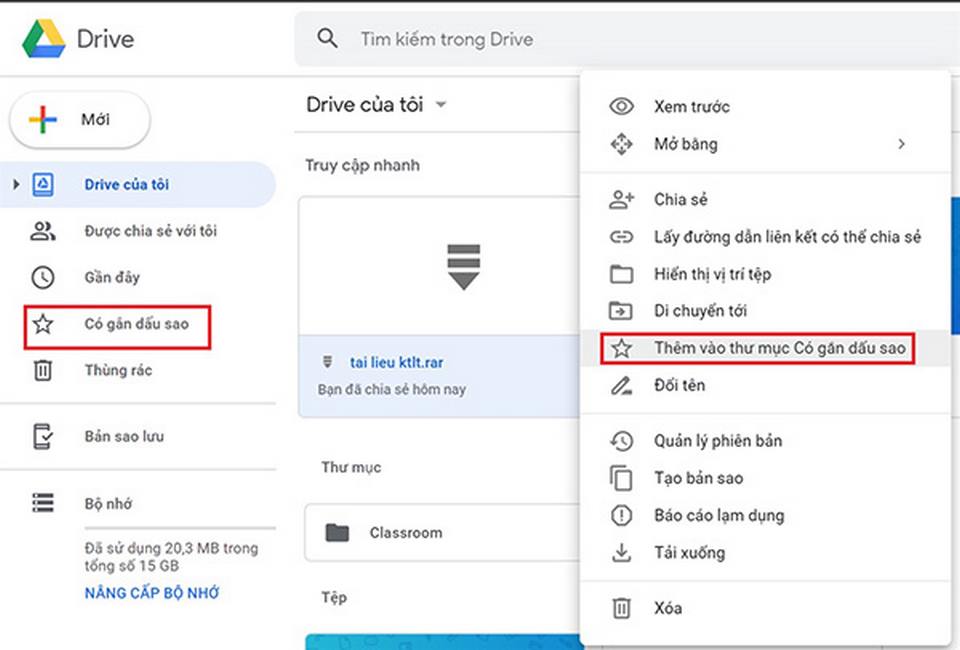Image resolution: width=960 pixels, height=650 pixels.
Task: Choose Tạo bản sao from context menu
Action: [x=698, y=478]
